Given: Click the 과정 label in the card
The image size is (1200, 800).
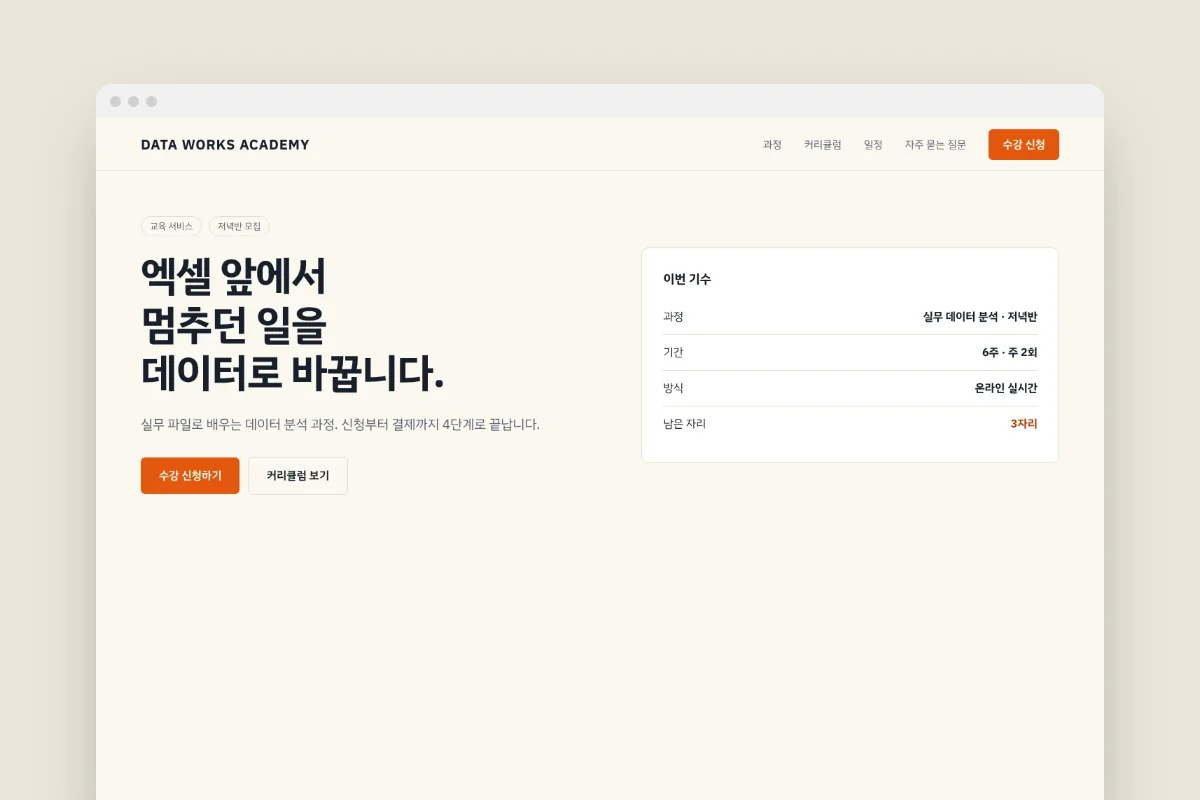Looking at the screenshot, I should click(x=673, y=317).
